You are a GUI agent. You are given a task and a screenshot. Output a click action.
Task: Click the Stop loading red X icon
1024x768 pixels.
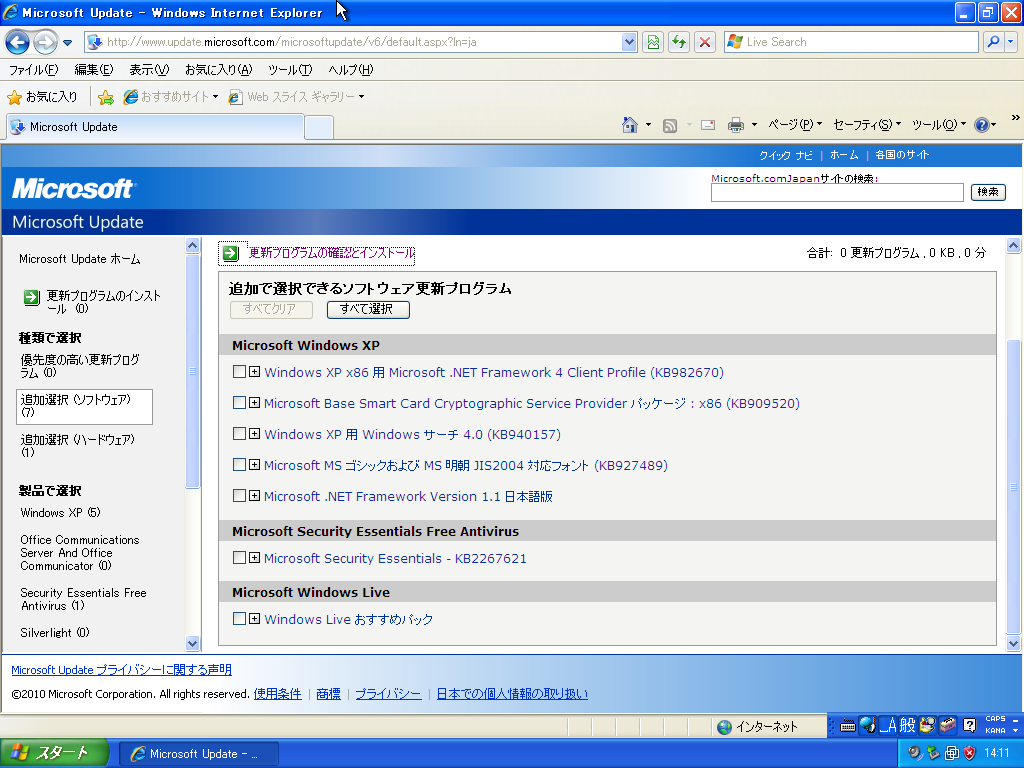click(x=705, y=42)
